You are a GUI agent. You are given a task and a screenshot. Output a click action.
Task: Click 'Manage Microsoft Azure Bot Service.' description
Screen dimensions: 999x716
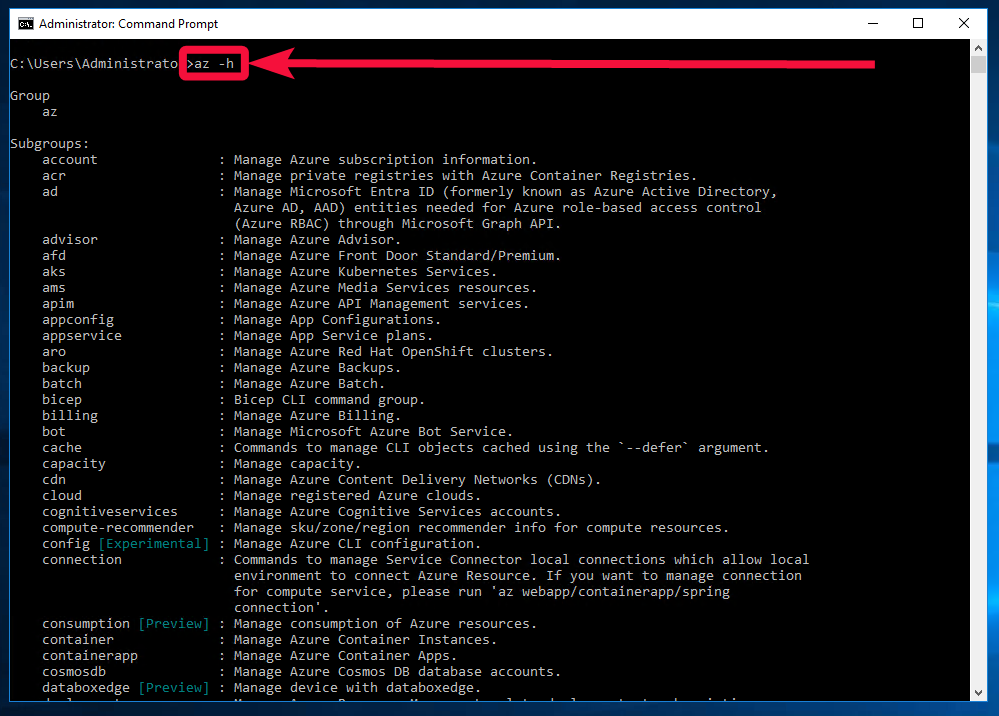pos(373,431)
